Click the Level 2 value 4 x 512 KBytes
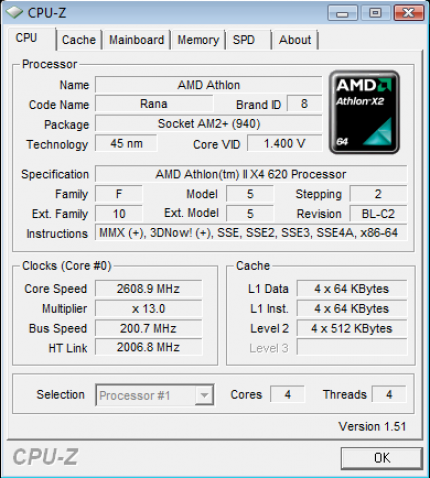This screenshot has height=478, width=430. coord(352,328)
